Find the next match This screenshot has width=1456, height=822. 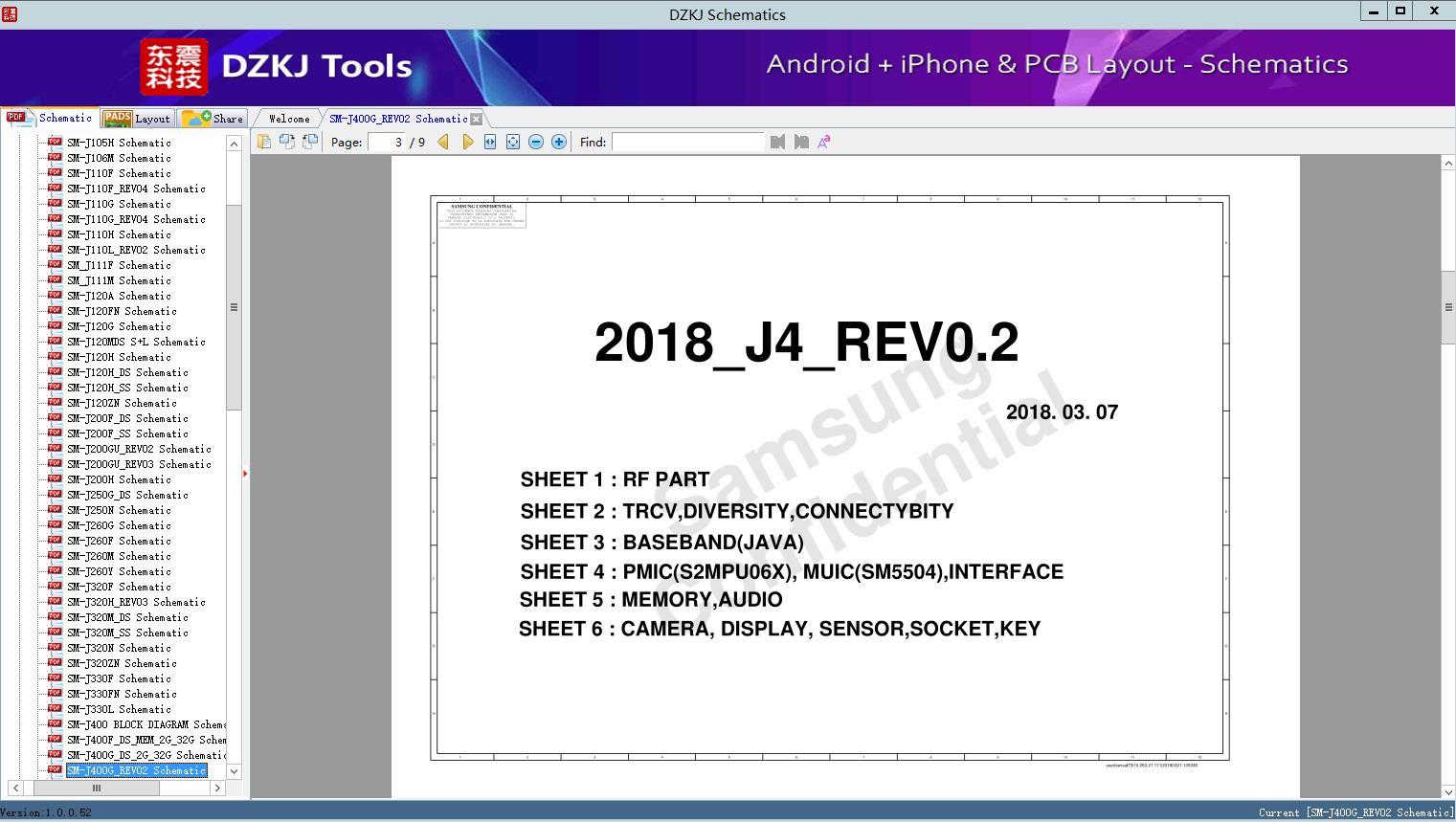[x=801, y=142]
